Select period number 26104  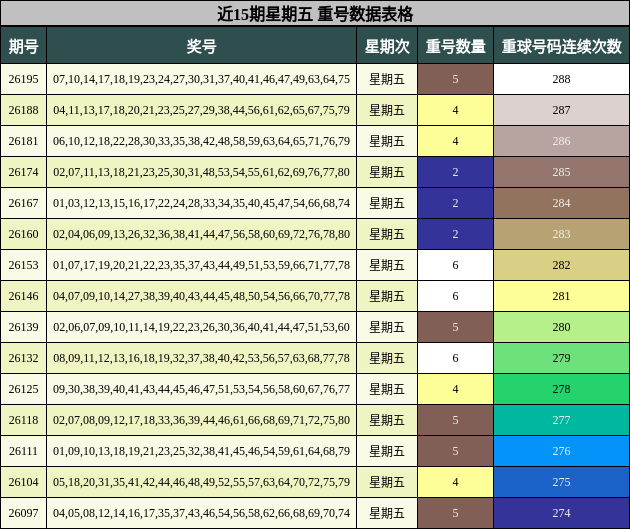coord(23,482)
